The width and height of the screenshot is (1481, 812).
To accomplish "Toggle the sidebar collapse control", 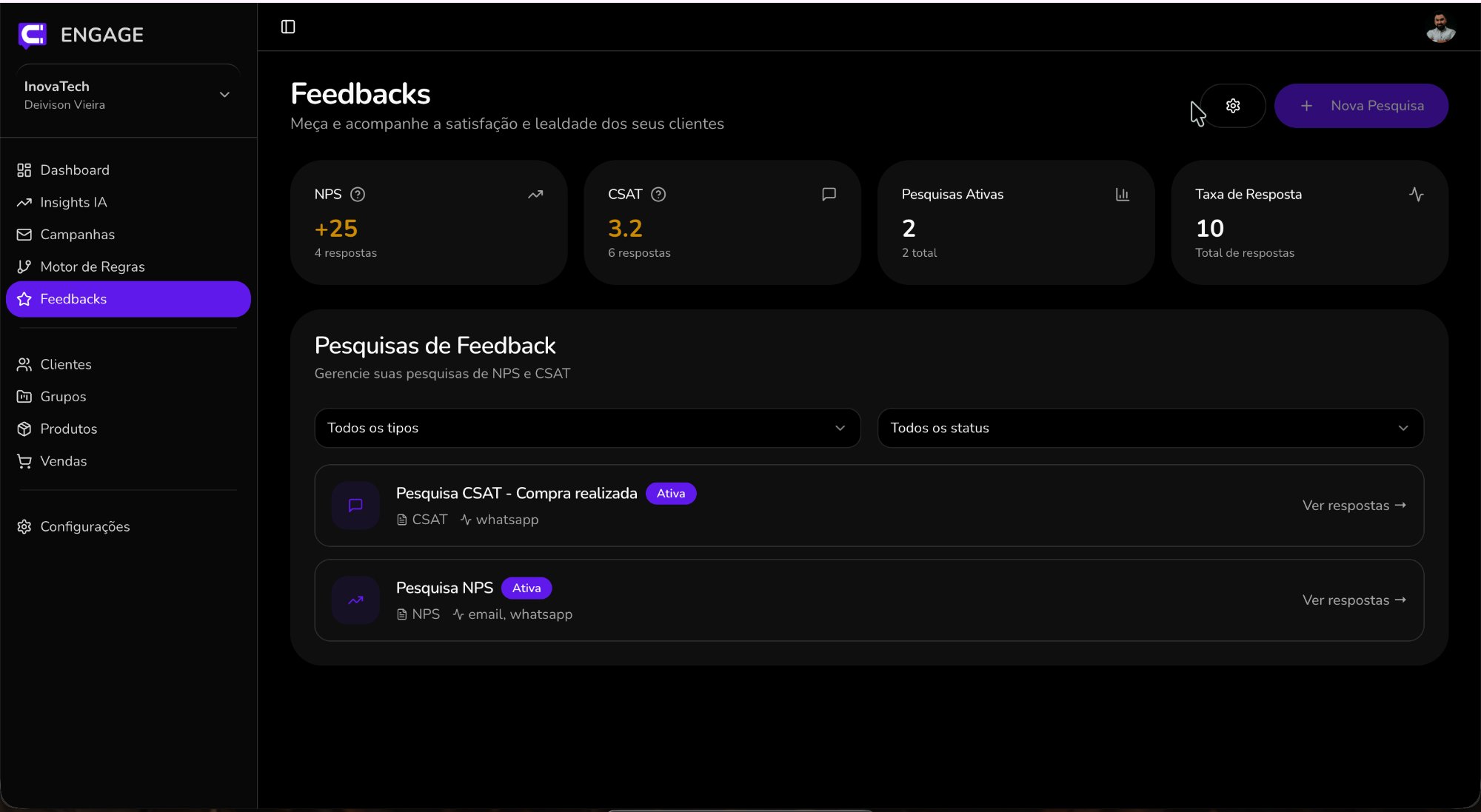I will pos(289,27).
